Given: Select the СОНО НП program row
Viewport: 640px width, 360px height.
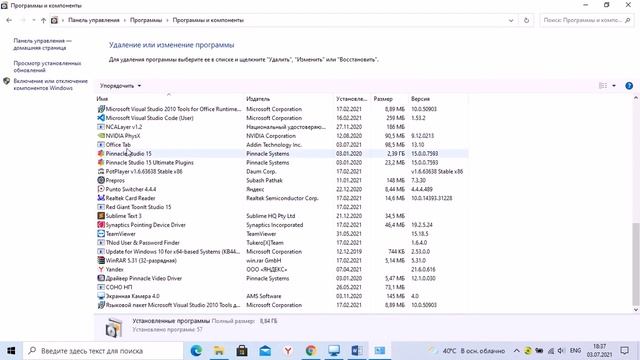Looking at the screenshot, I should 282,287.
